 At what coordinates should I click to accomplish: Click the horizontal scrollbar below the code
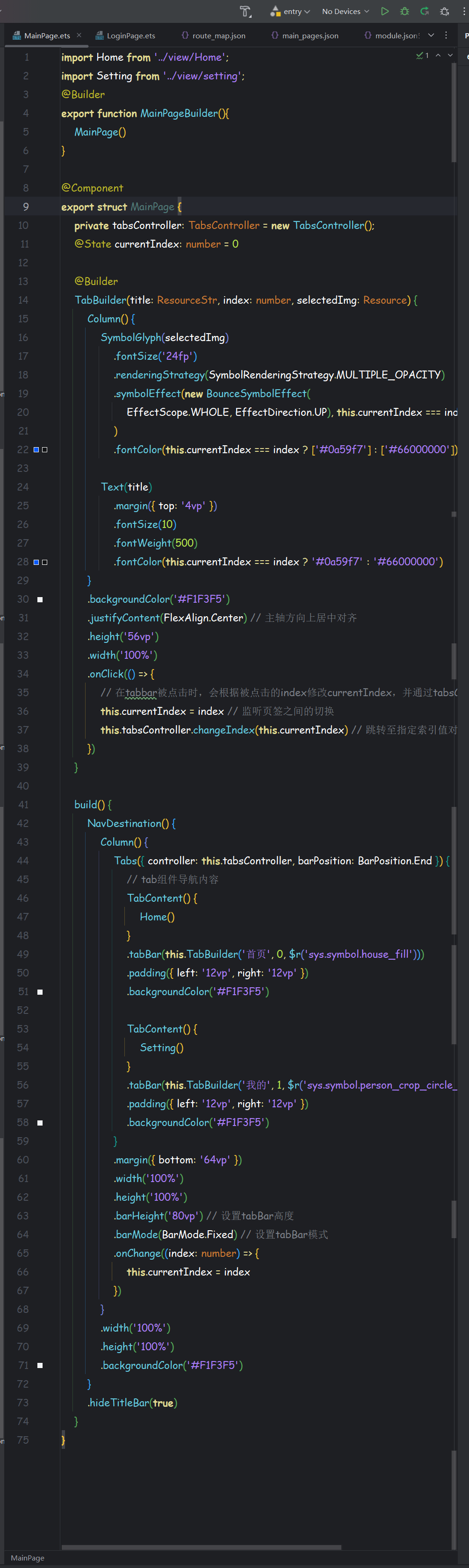click(x=201, y=1547)
